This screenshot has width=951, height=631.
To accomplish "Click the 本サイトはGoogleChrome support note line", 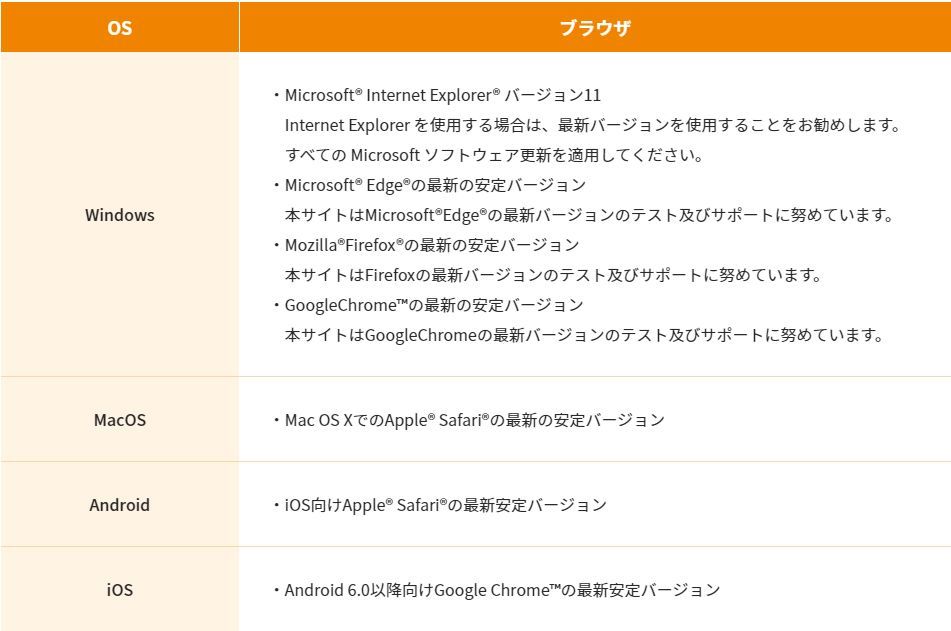I will pyautogui.click(x=584, y=335).
